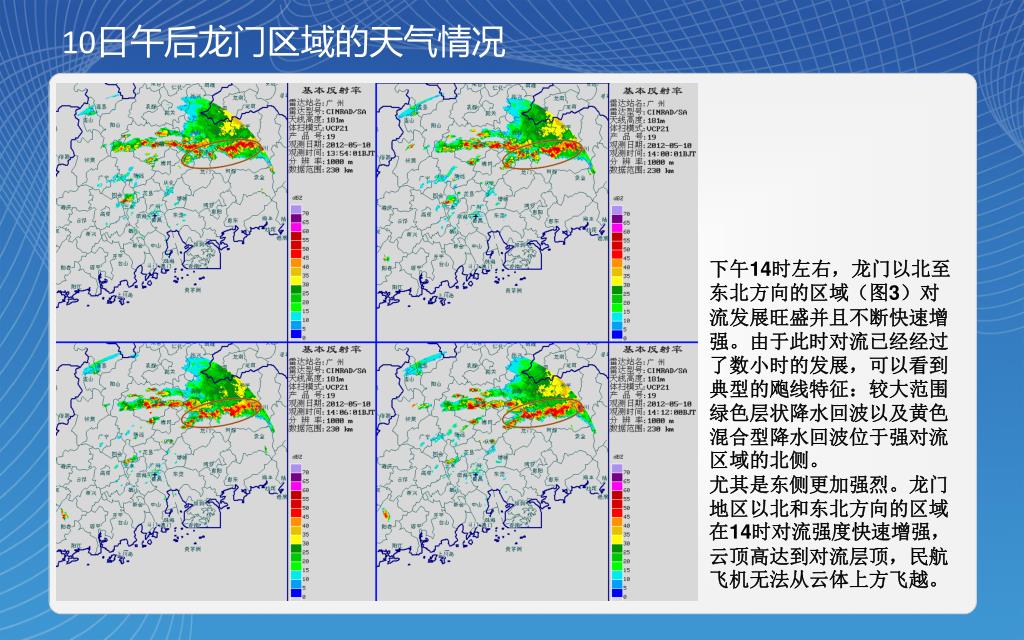
Task: Click the dBZ color scale in the 13:54 panel
Action: click(296, 272)
